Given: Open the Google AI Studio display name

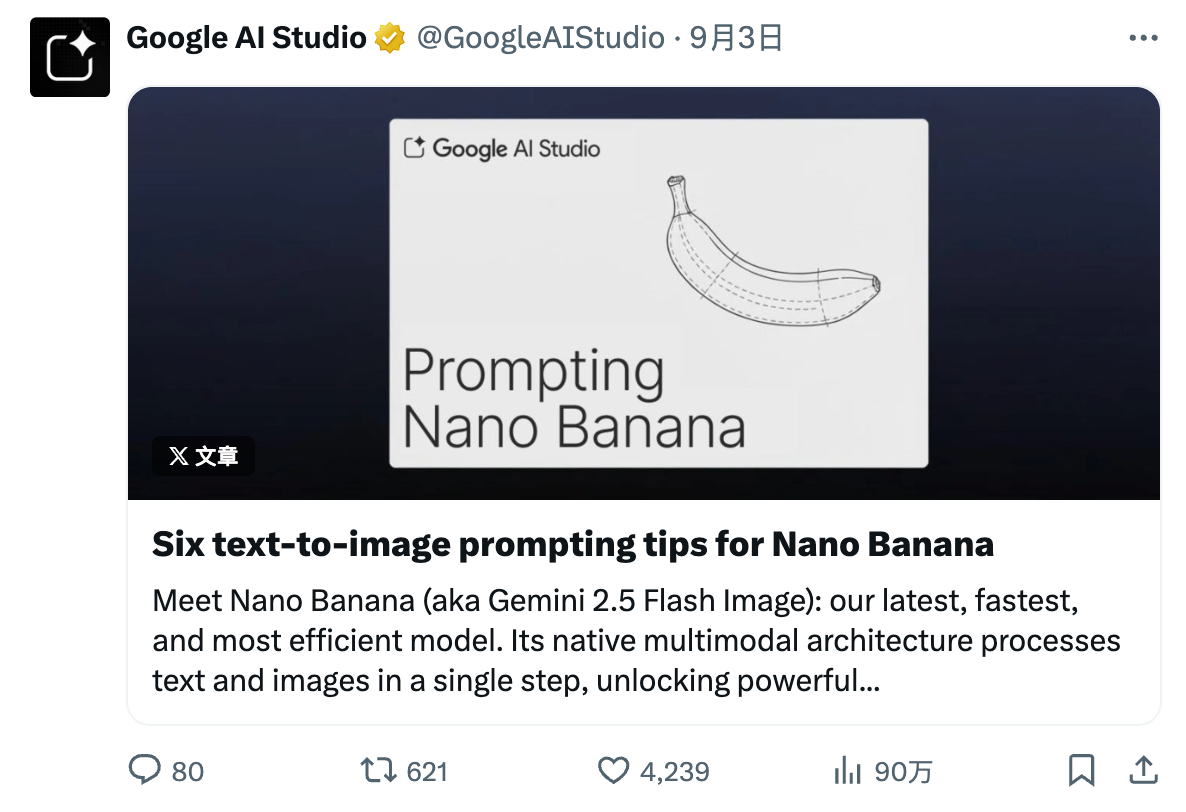Looking at the screenshot, I should point(246,38).
